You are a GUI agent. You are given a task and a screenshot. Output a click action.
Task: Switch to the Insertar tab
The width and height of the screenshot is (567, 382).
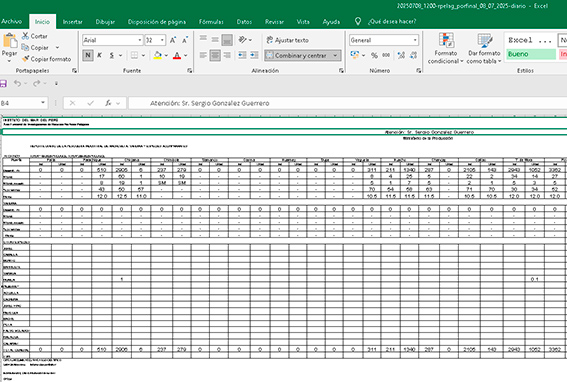tap(73, 22)
